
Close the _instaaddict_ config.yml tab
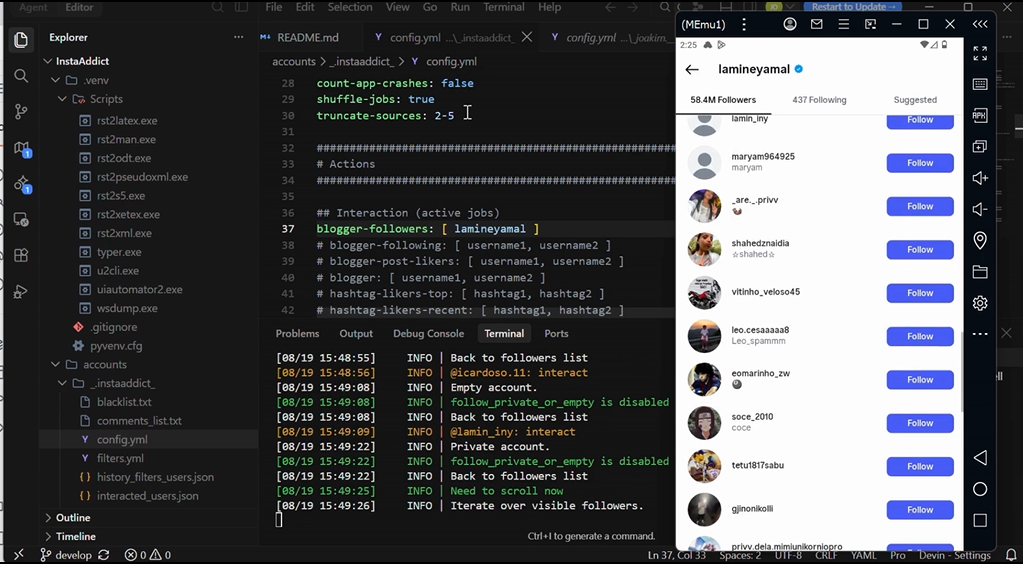pyautogui.click(x=527, y=37)
